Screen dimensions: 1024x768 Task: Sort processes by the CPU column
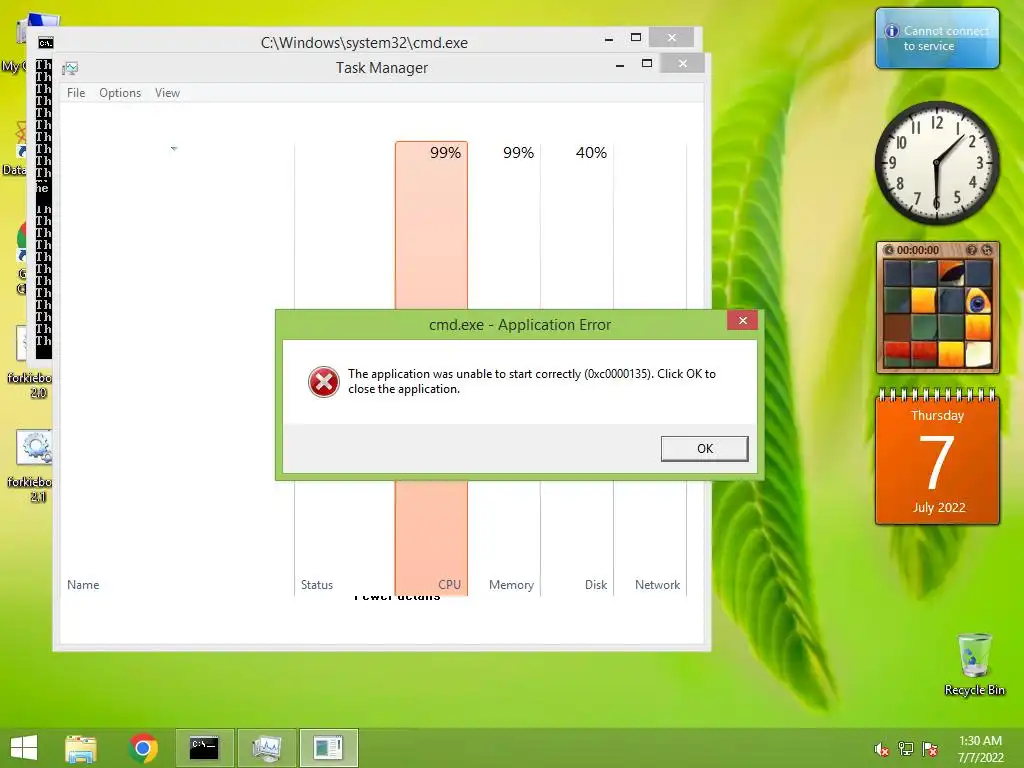click(449, 584)
